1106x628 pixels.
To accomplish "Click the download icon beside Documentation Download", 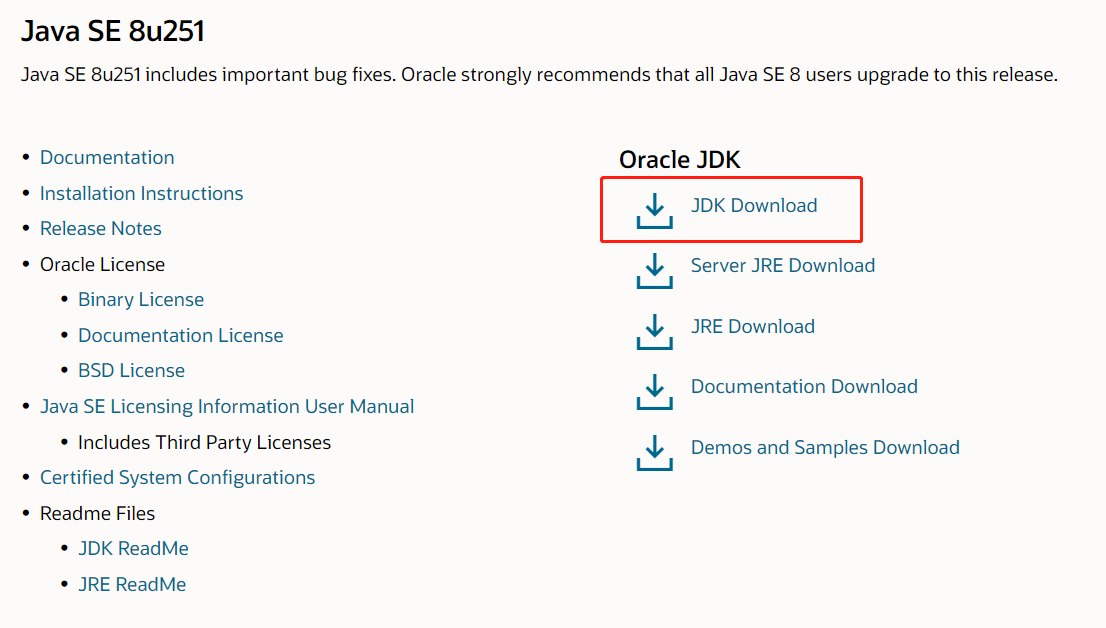I will coord(655,392).
